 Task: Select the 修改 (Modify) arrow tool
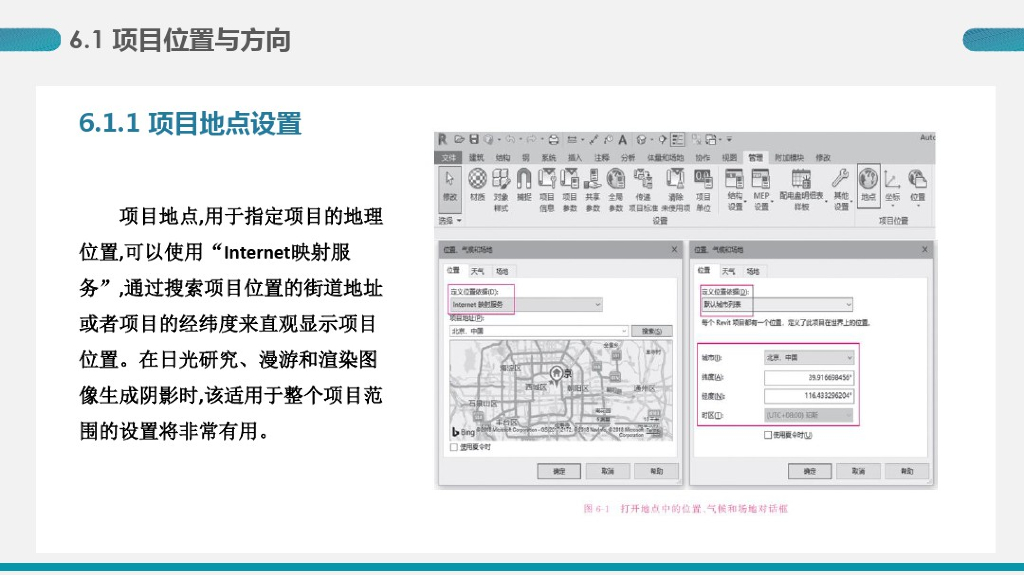coord(450,188)
